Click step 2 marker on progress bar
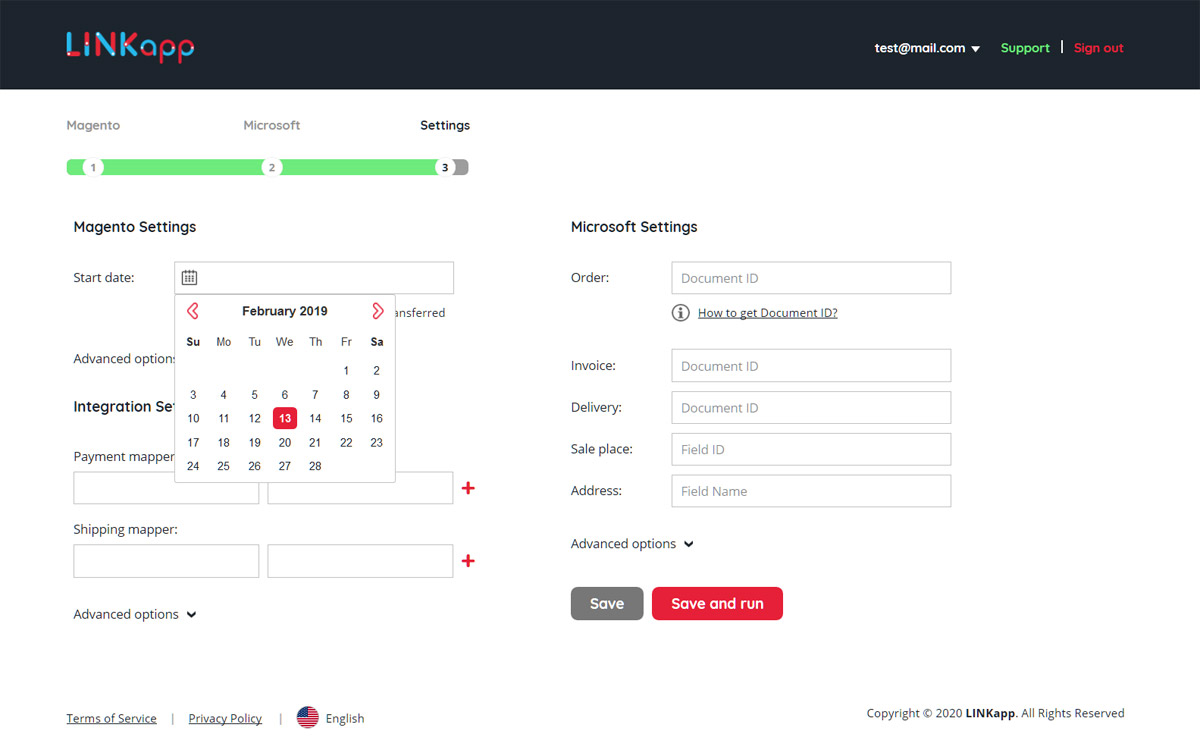This screenshot has height=750, width=1200. [x=271, y=167]
